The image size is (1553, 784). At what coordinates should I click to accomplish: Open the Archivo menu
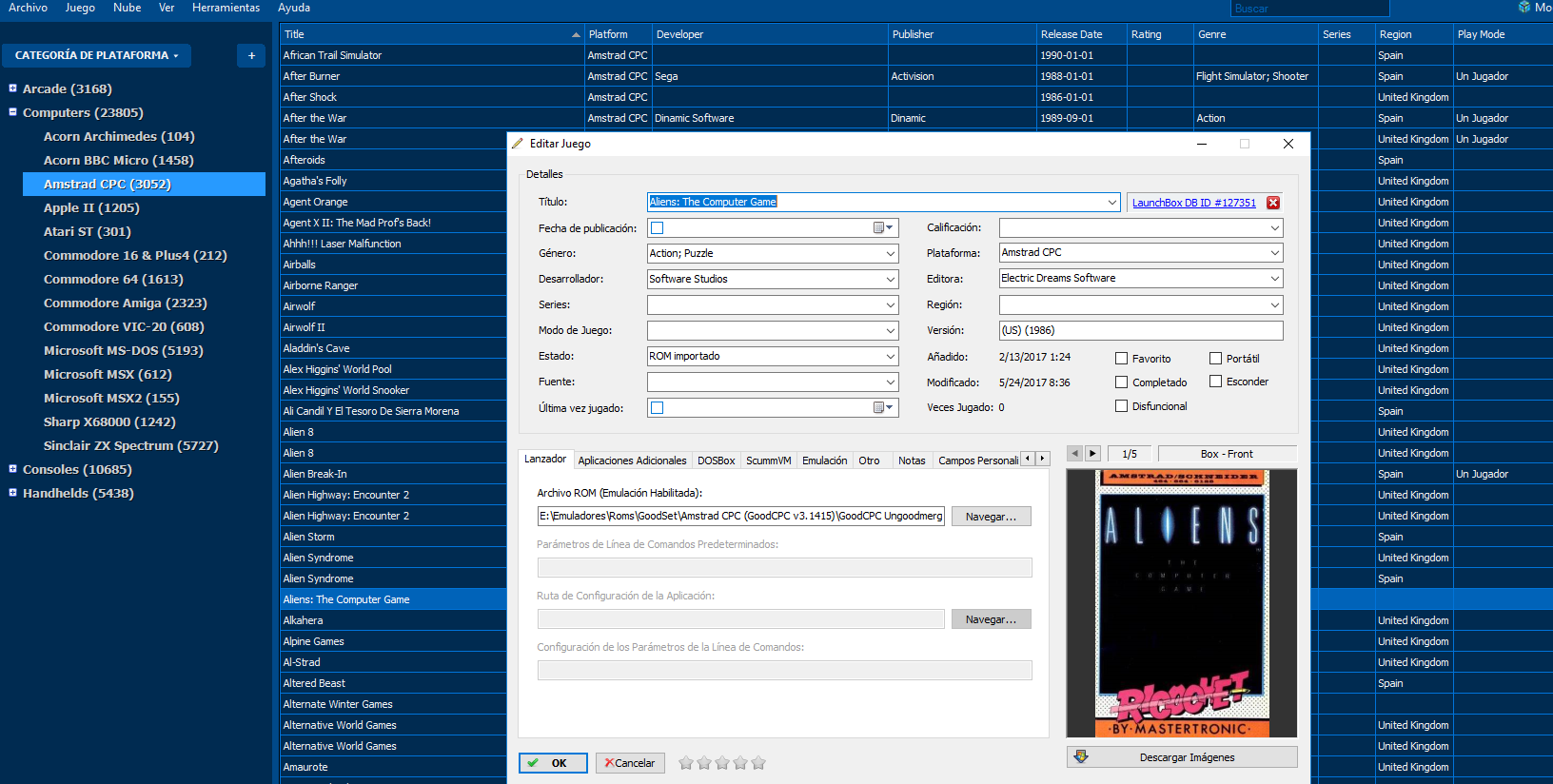28,8
